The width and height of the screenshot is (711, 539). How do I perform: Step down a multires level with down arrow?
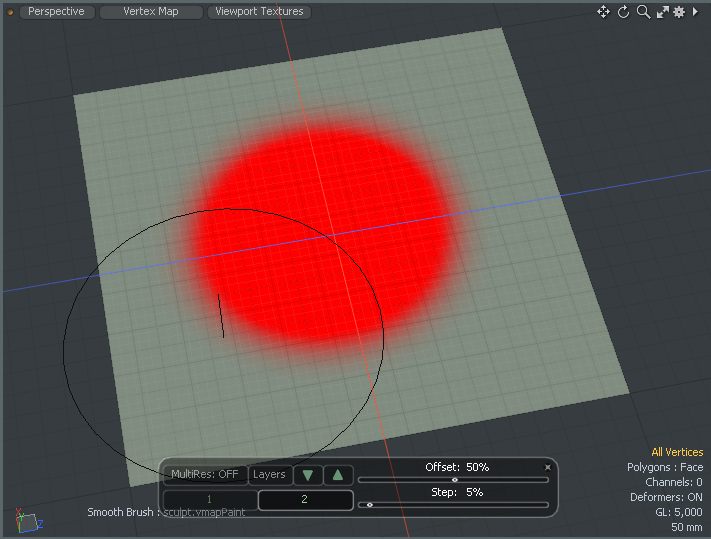[x=307, y=475]
